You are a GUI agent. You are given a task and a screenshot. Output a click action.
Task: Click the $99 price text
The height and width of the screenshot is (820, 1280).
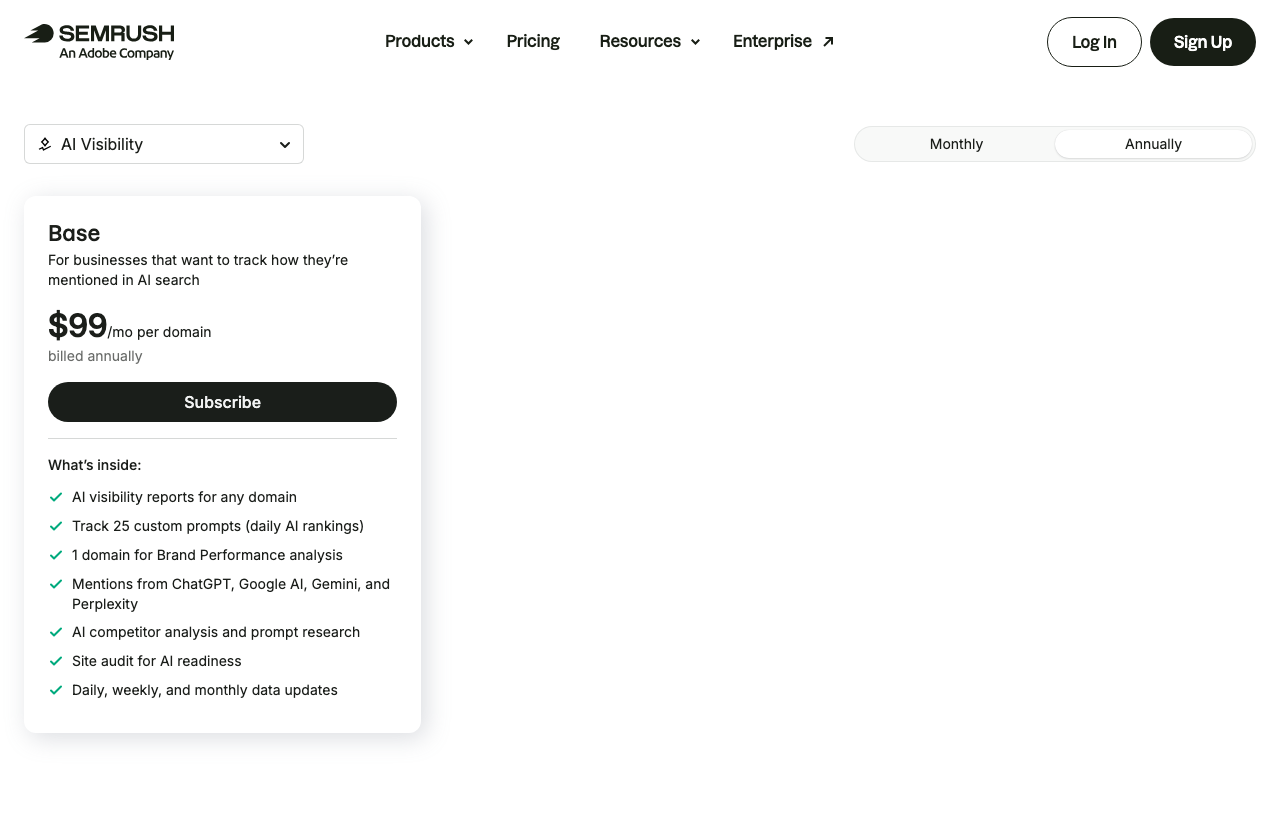point(77,326)
